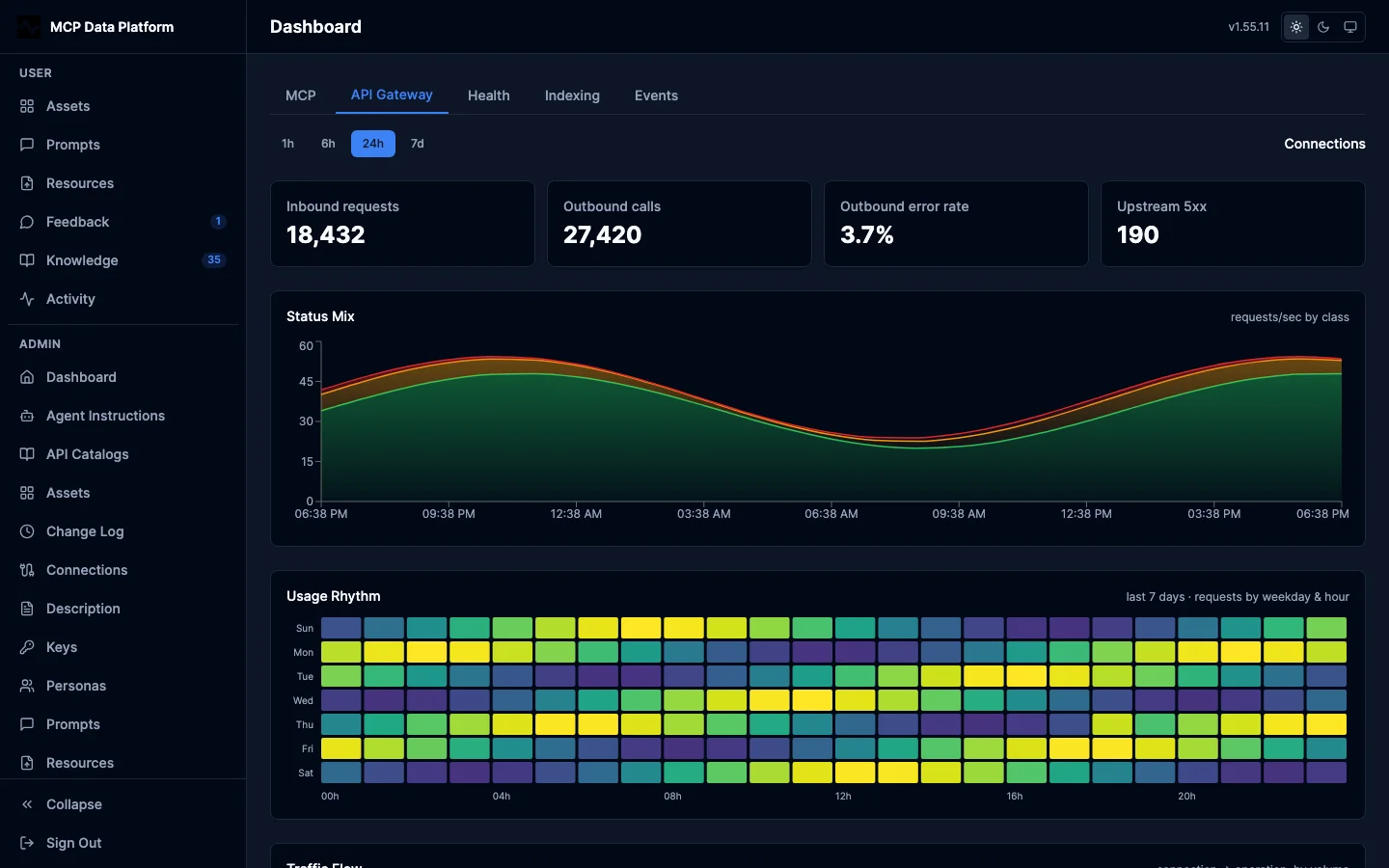Screen dimensions: 1389x868
Task: Click the 12:38 AM axis label
Action: pos(576,514)
